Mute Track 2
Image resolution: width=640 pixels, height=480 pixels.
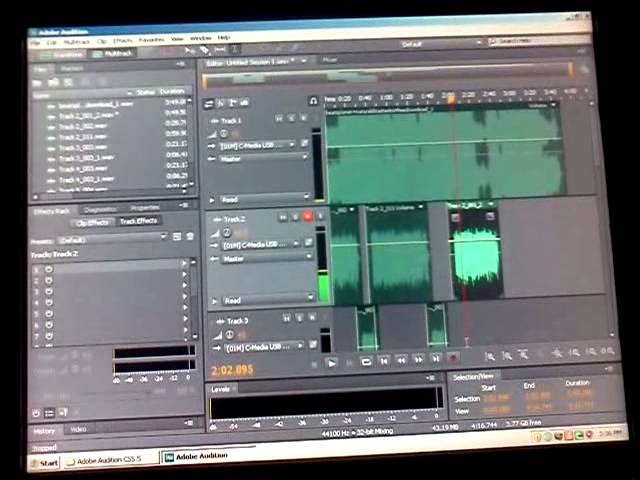[x=282, y=218]
